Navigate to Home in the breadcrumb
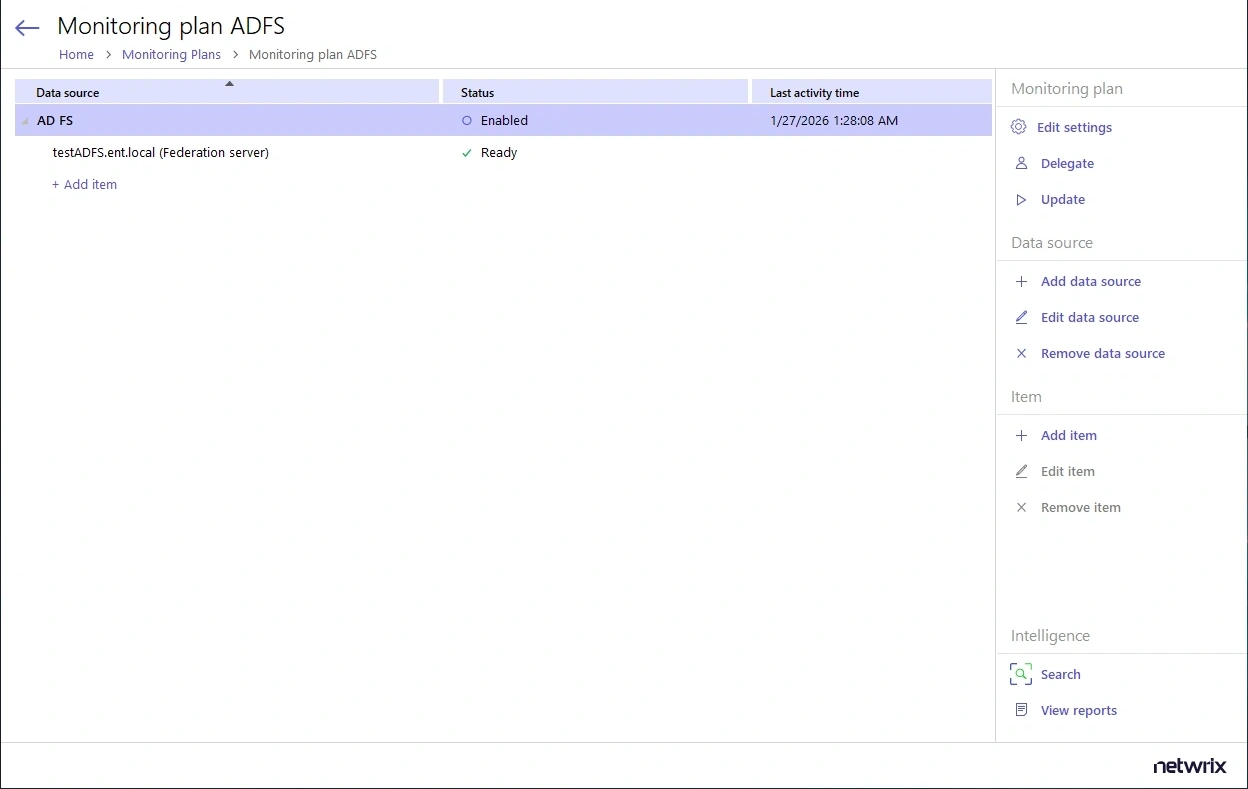Screen dimensions: 1248x789 click(76, 54)
